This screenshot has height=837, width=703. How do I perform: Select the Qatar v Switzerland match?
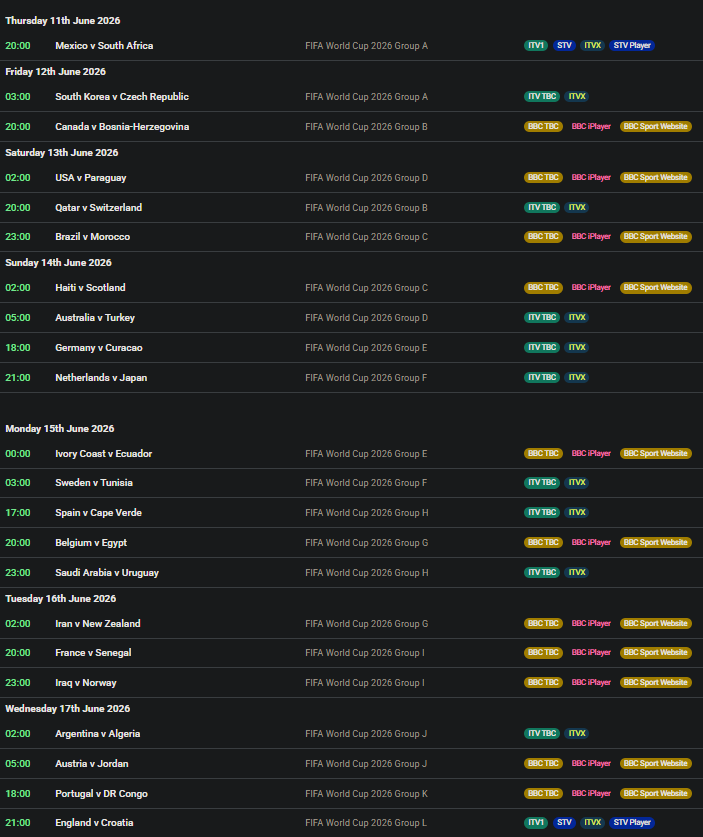(x=98, y=208)
